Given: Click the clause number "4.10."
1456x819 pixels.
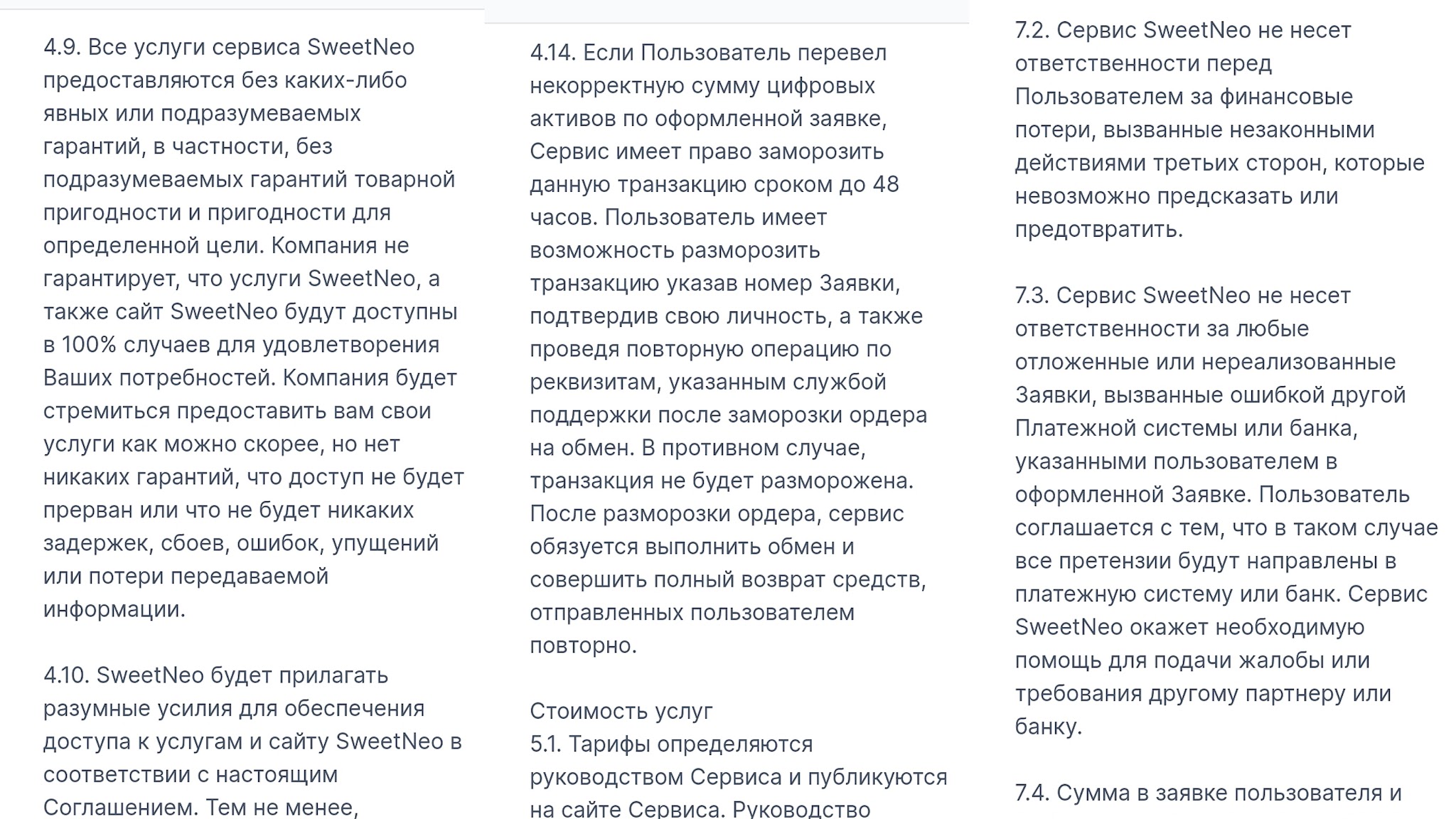Looking at the screenshot, I should click(x=66, y=675).
